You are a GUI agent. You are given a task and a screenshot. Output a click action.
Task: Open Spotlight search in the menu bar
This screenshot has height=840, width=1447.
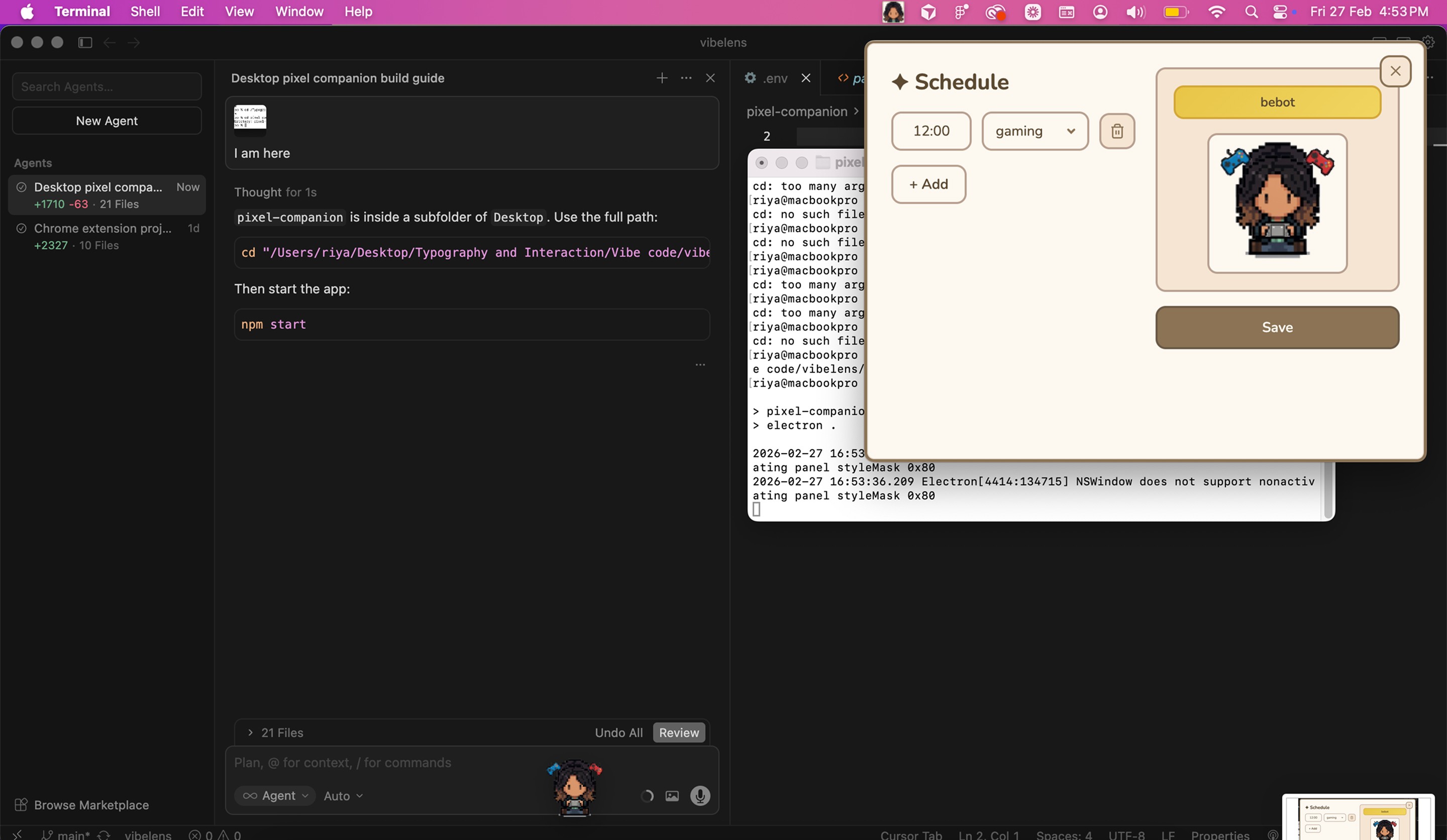1251,12
